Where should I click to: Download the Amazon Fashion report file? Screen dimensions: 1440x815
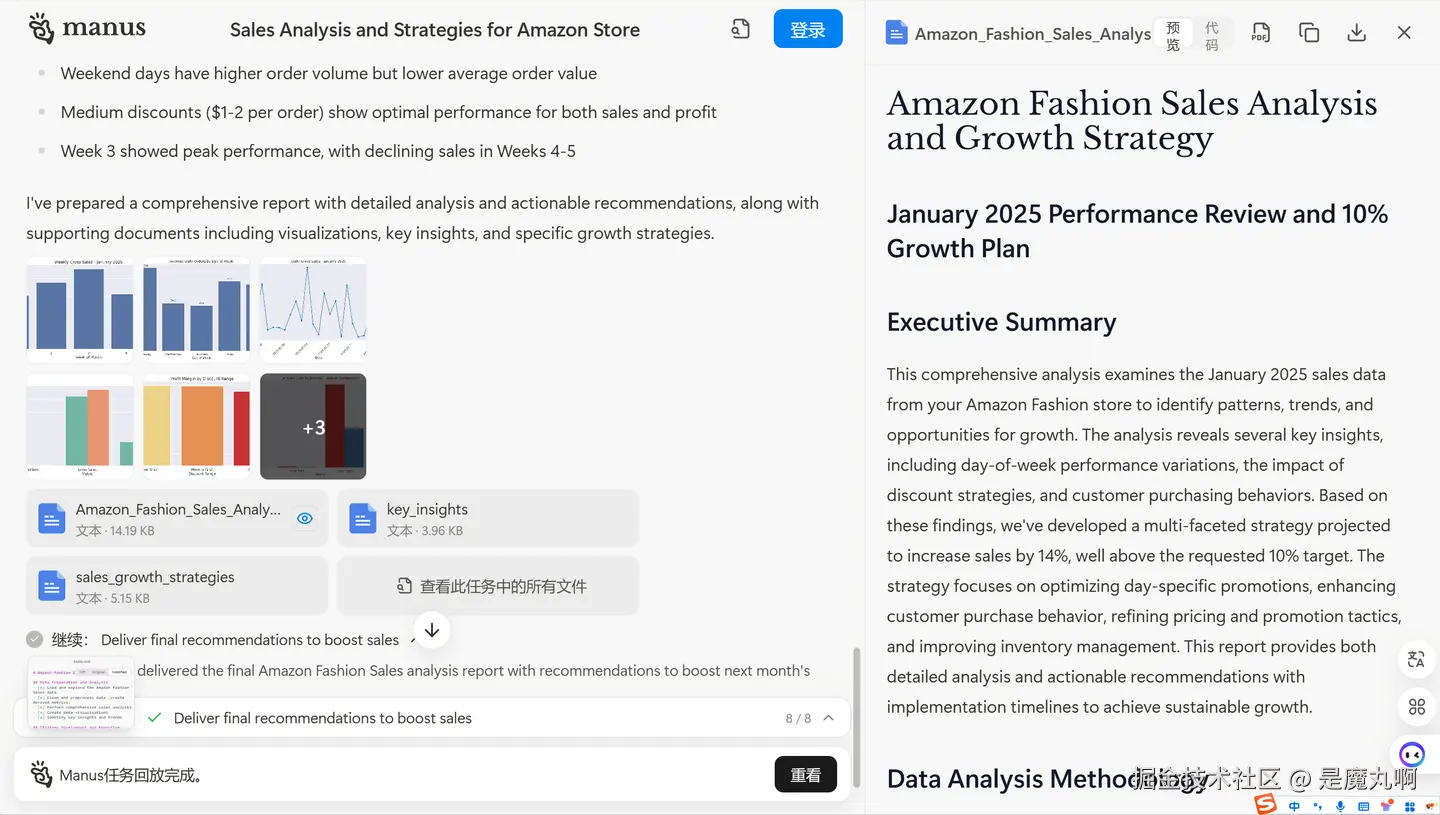1356,33
